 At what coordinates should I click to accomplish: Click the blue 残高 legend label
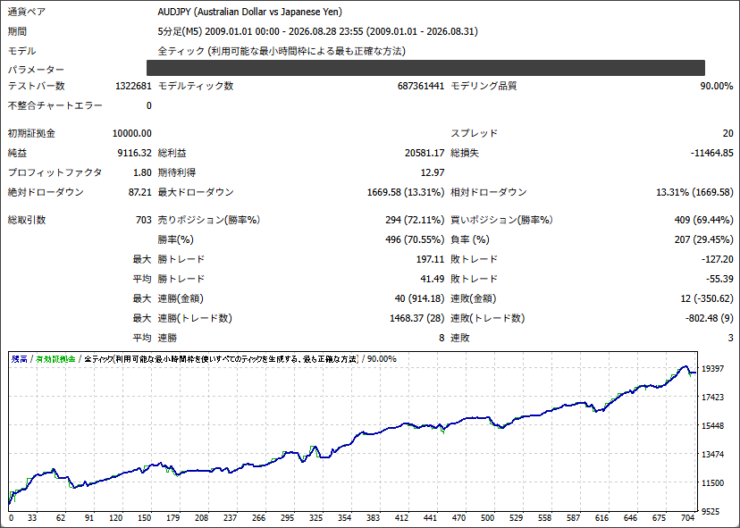[x=19, y=359]
